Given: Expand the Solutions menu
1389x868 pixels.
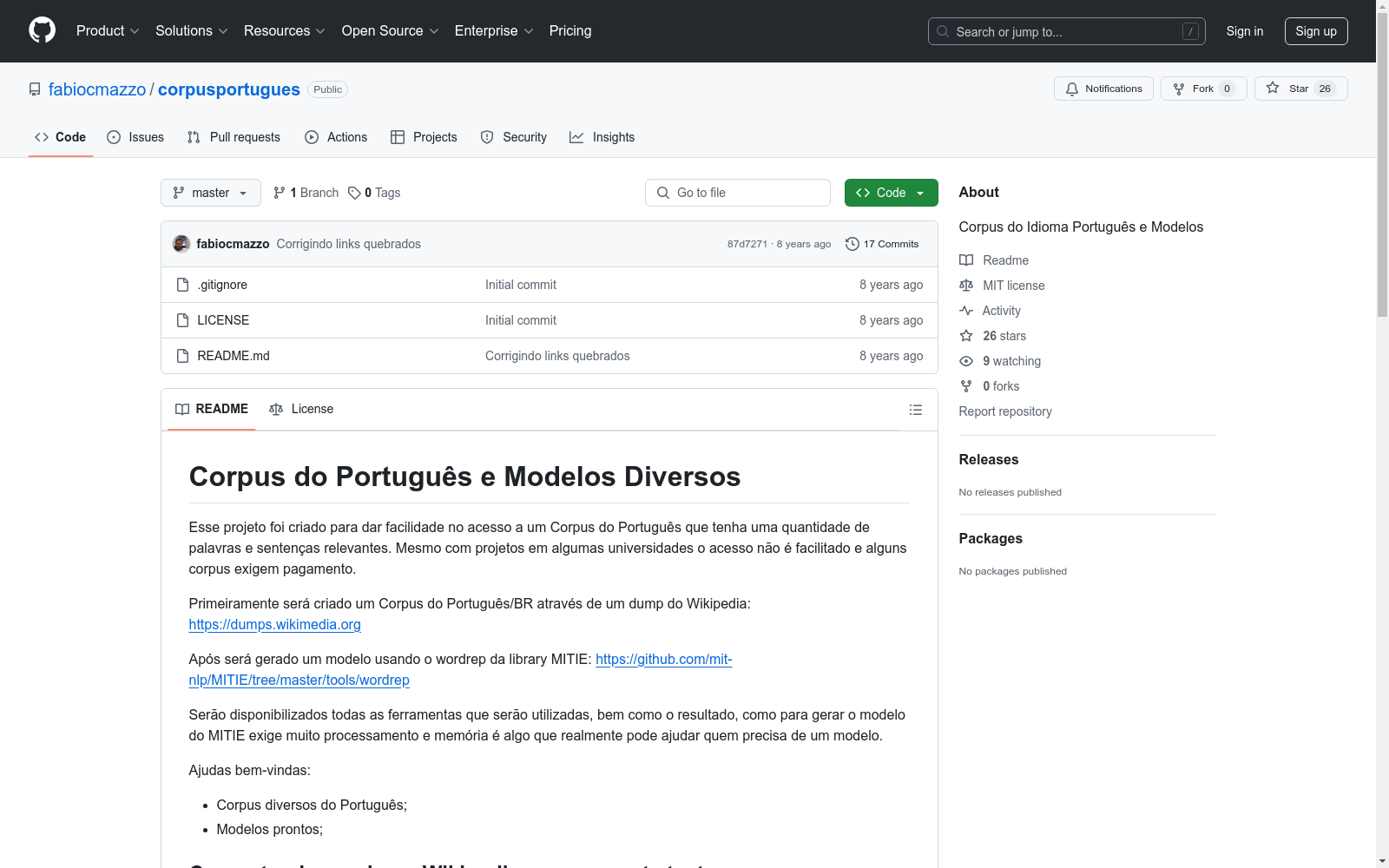Looking at the screenshot, I should tap(192, 31).
